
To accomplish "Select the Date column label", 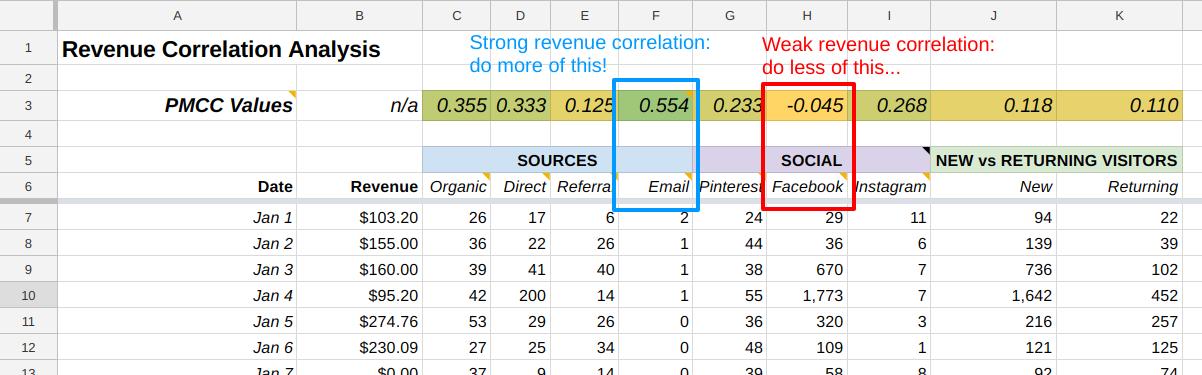I will tap(177, 186).
